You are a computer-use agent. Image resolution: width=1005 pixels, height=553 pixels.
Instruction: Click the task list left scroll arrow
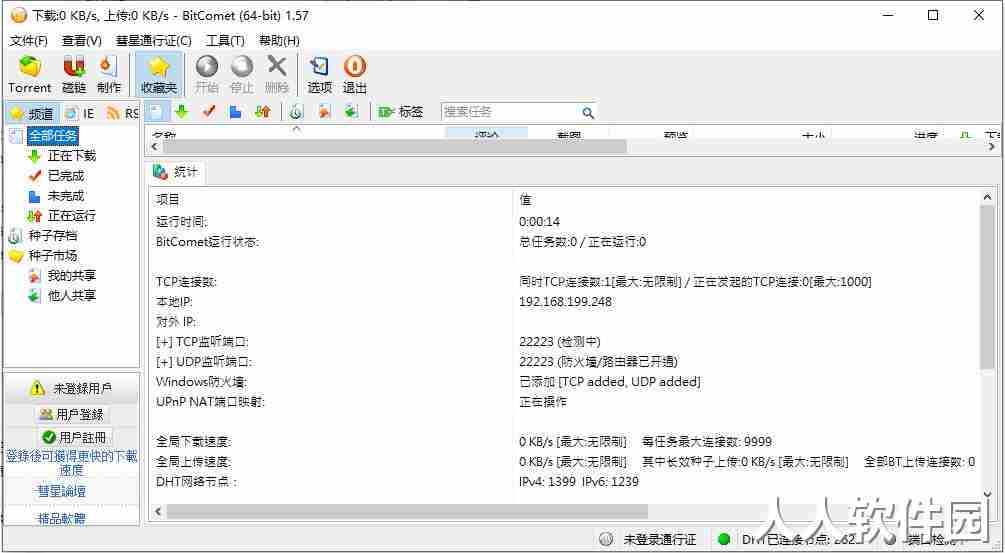coord(154,147)
